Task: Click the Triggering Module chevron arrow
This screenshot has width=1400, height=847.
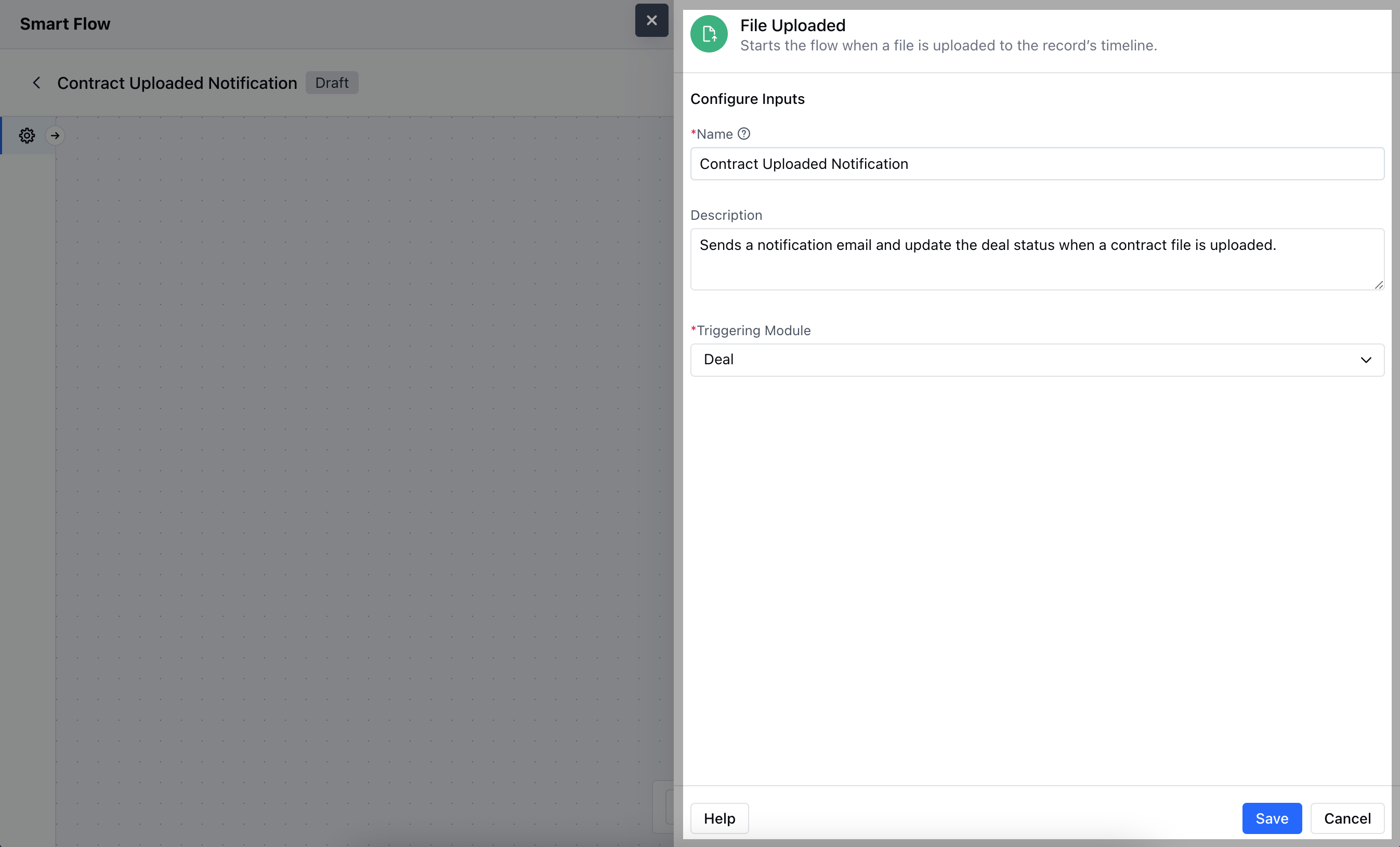Action: tap(1366, 360)
